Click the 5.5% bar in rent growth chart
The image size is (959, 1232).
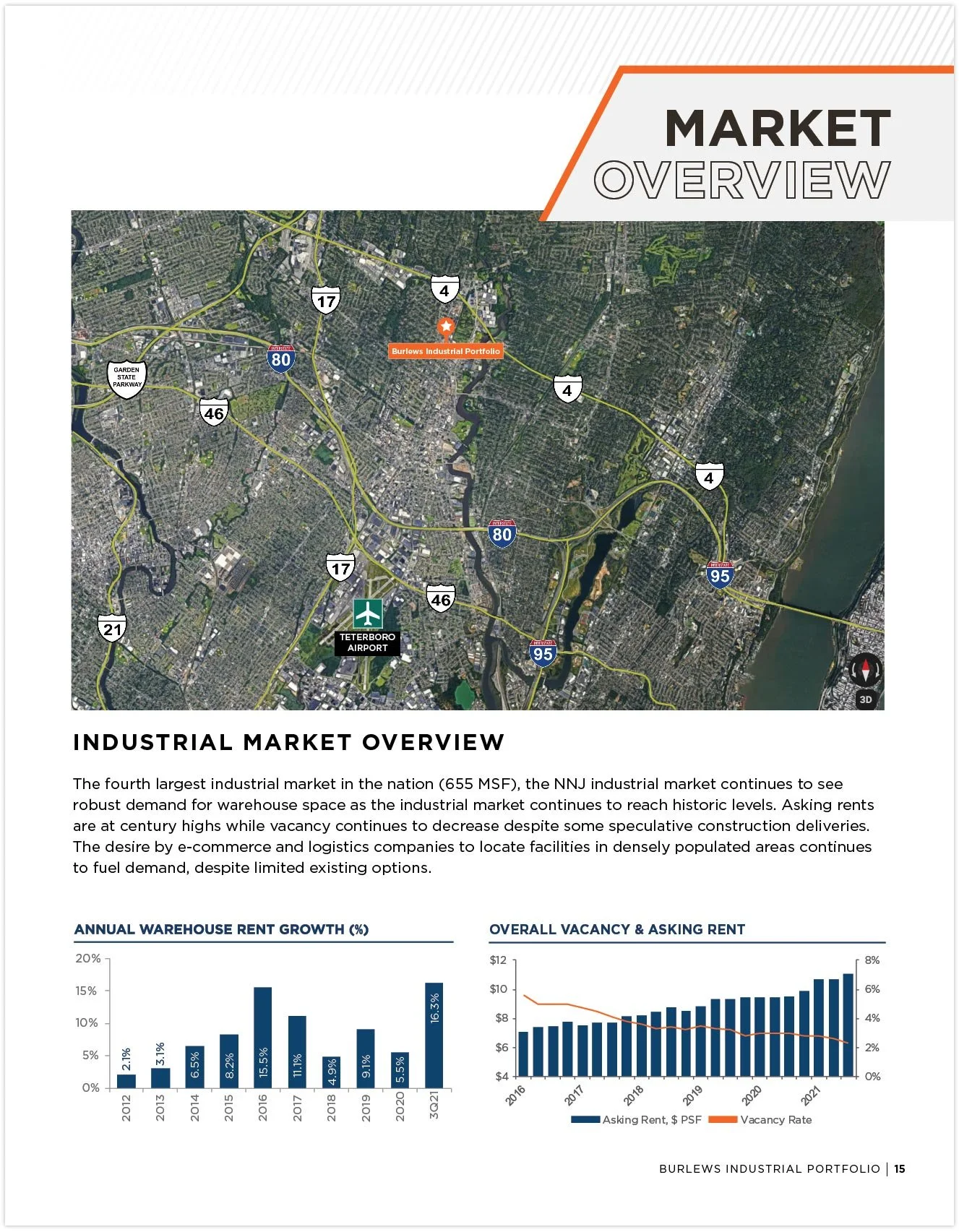pos(400,1069)
